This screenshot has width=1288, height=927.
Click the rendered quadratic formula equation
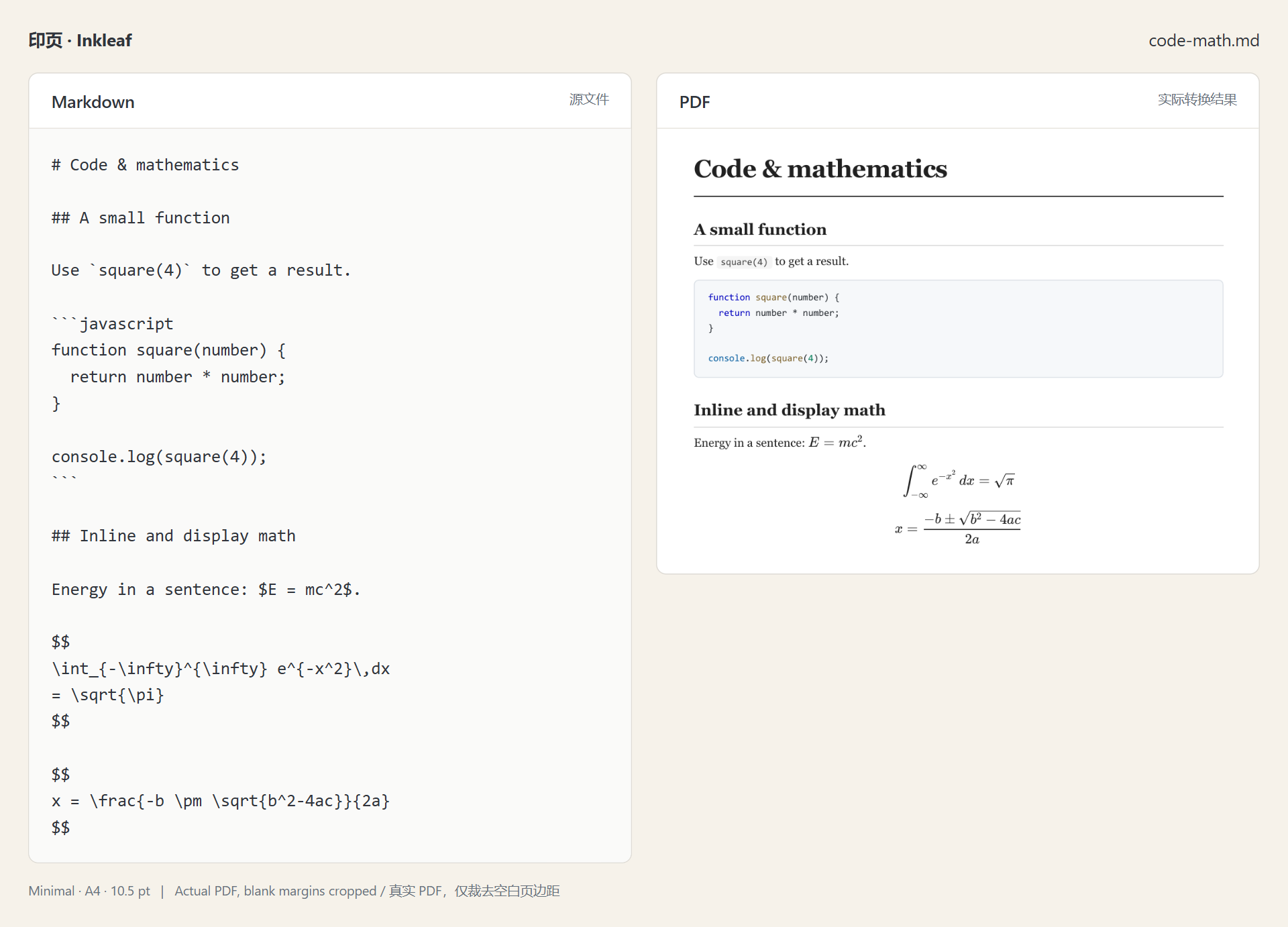(x=958, y=529)
